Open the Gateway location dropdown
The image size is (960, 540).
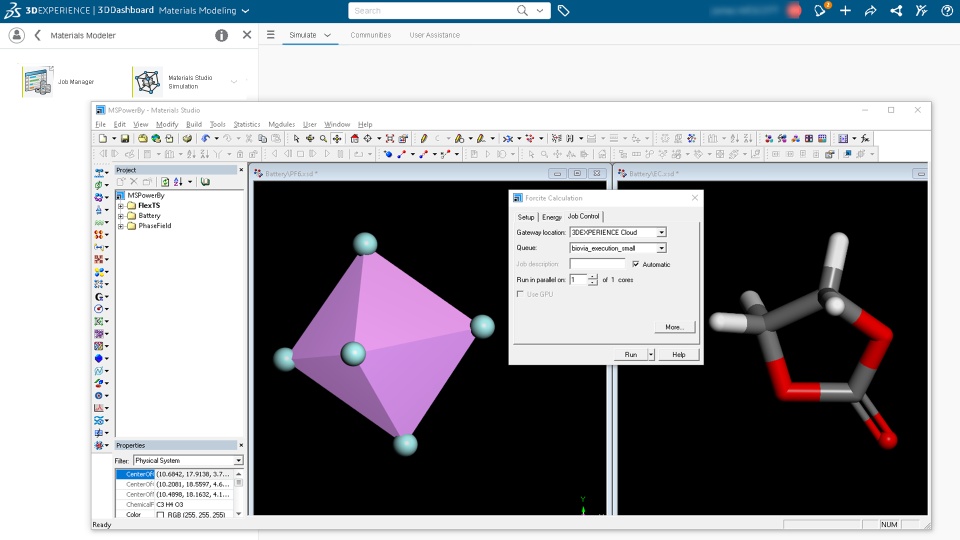(x=661, y=233)
